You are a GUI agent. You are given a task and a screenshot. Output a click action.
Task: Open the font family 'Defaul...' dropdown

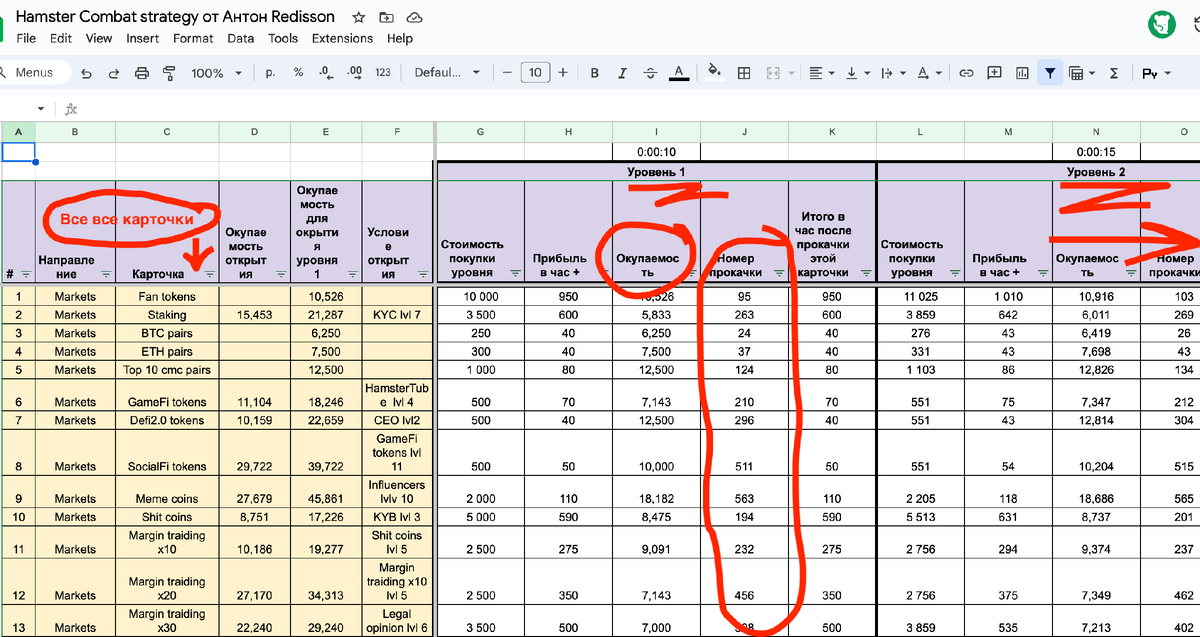[x=447, y=73]
